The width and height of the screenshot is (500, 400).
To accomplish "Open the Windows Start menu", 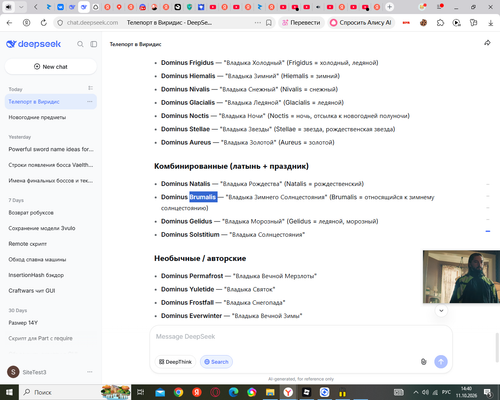I will coord(9,392).
